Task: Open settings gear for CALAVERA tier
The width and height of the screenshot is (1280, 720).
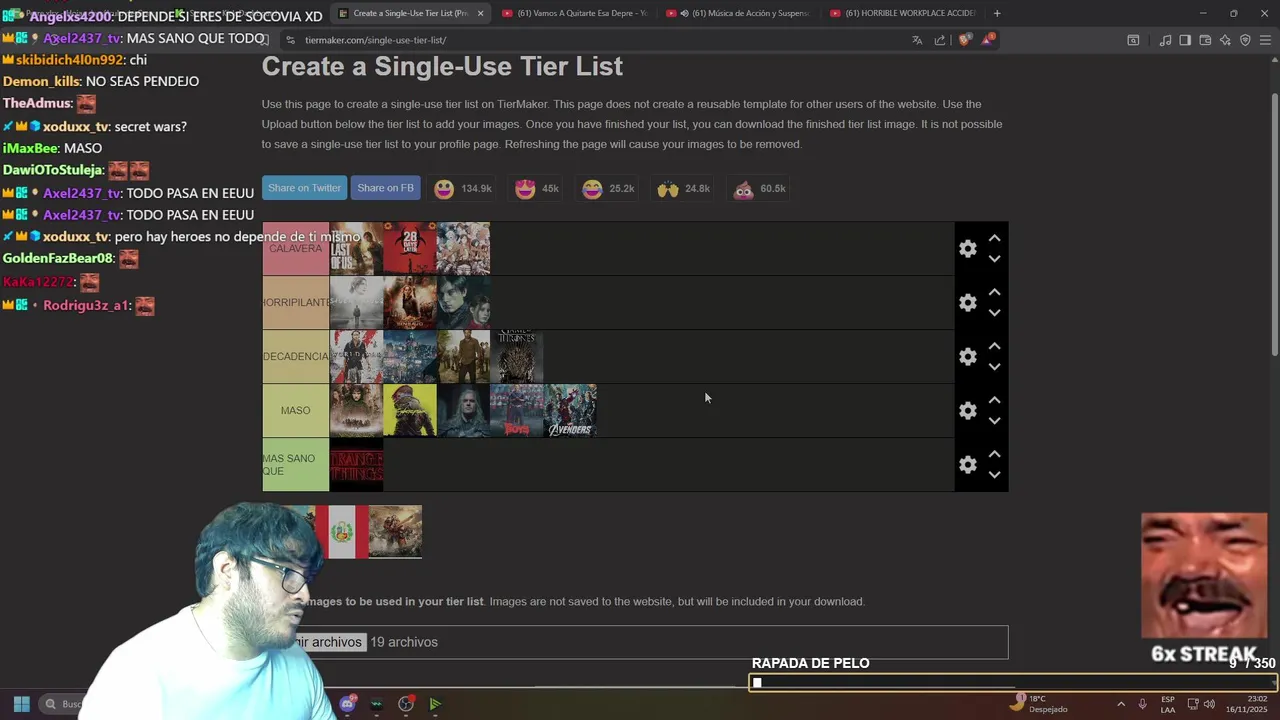Action: click(x=967, y=249)
